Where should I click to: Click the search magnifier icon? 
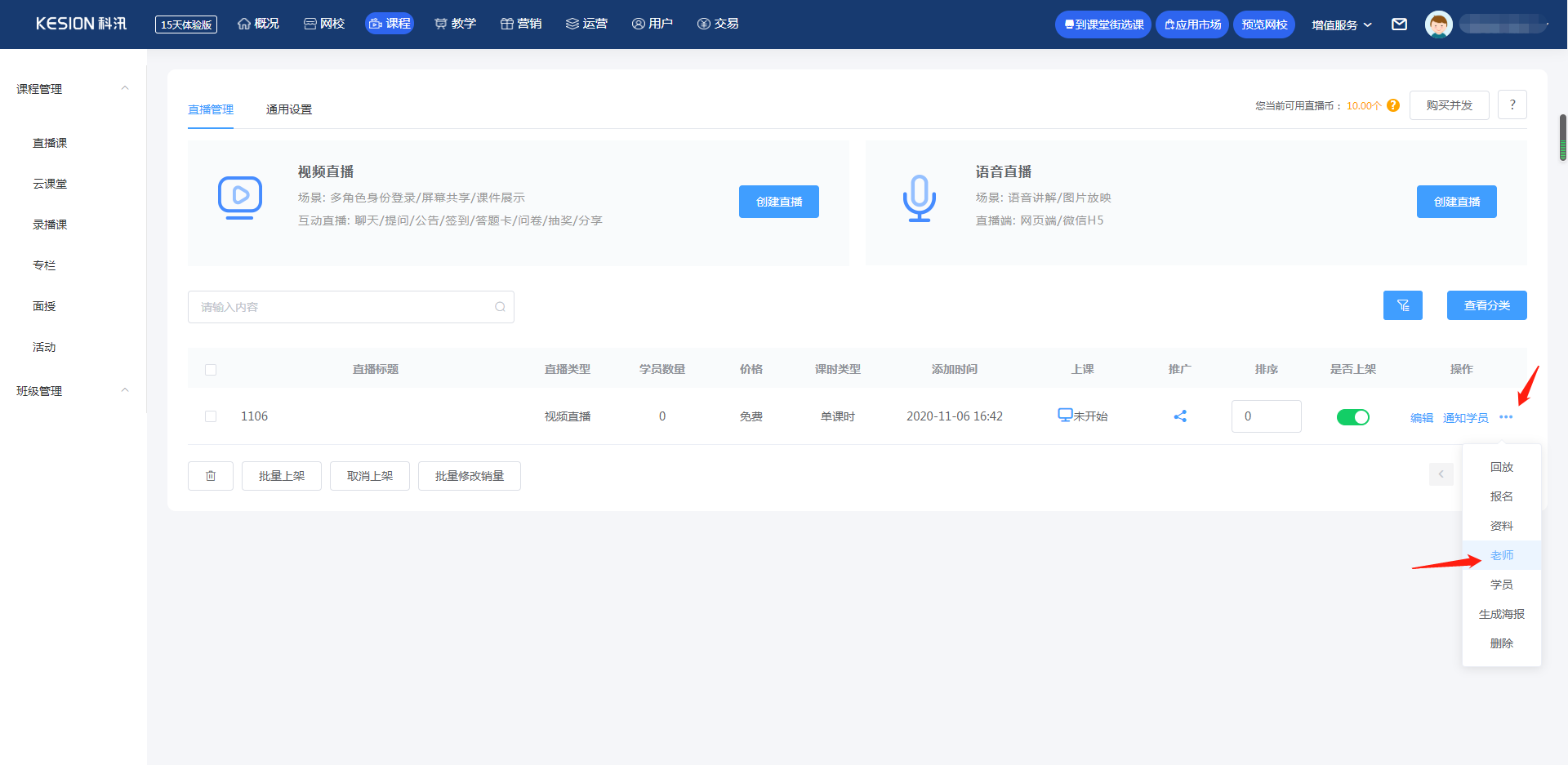500,307
